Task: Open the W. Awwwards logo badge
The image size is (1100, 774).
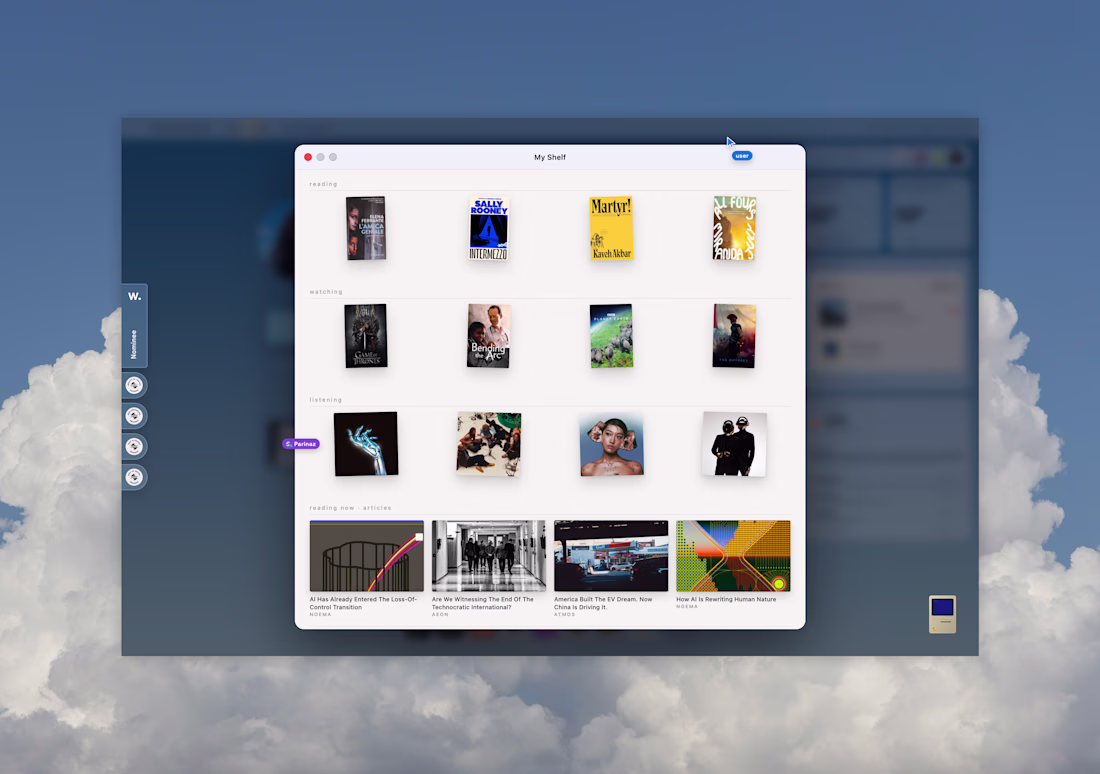Action: click(135, 296)
